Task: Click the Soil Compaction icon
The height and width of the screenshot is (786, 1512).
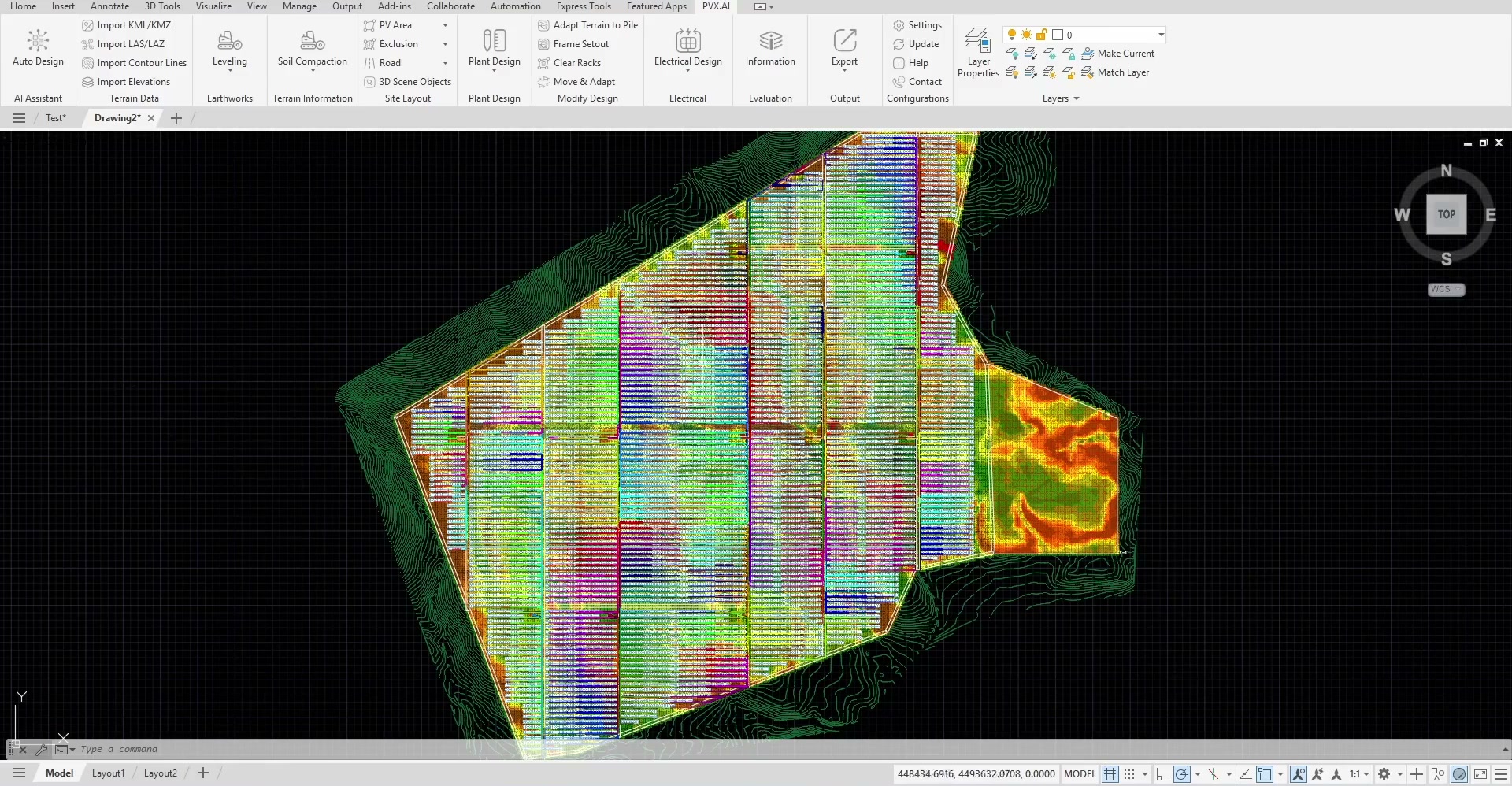Action: pyautogui.click(x=312, y=41)
